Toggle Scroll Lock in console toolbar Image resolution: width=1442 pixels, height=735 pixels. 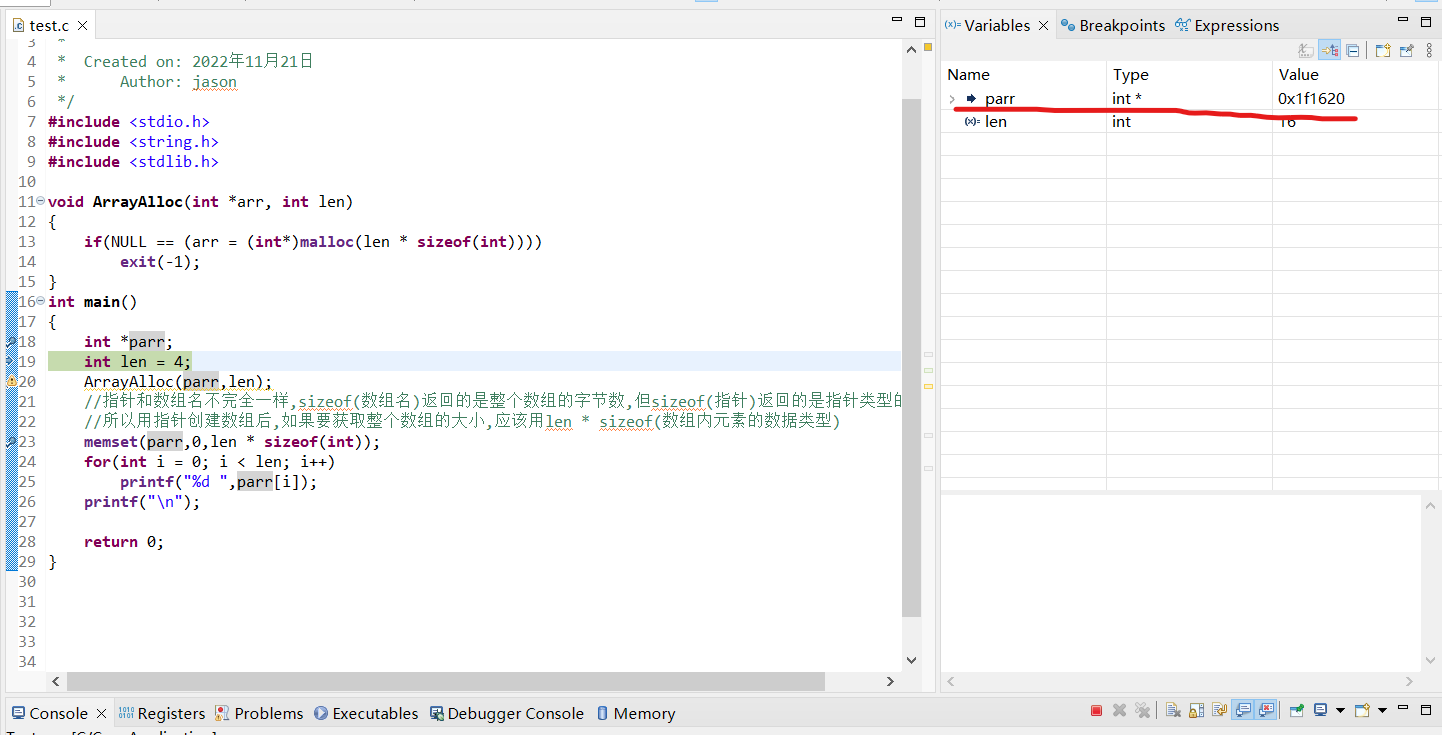pos(1196,710)
